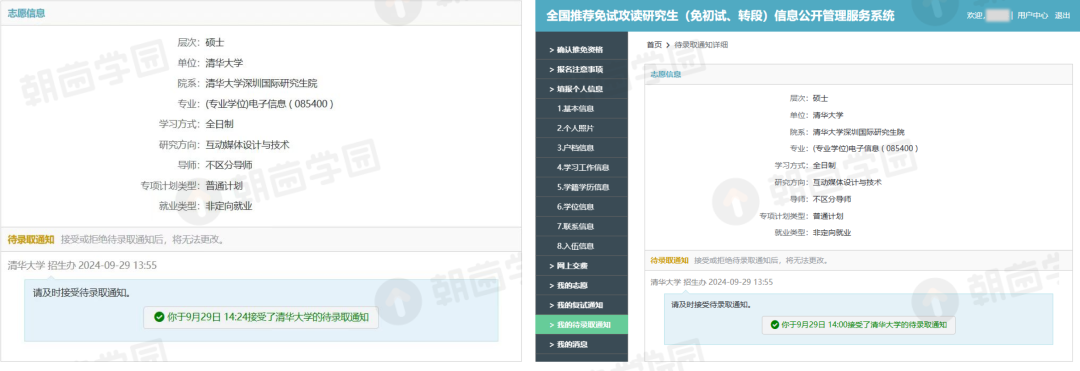The image size is (1080, 371).
Task: Go to 我的复试通知 menu item
Action: point(581,305)
